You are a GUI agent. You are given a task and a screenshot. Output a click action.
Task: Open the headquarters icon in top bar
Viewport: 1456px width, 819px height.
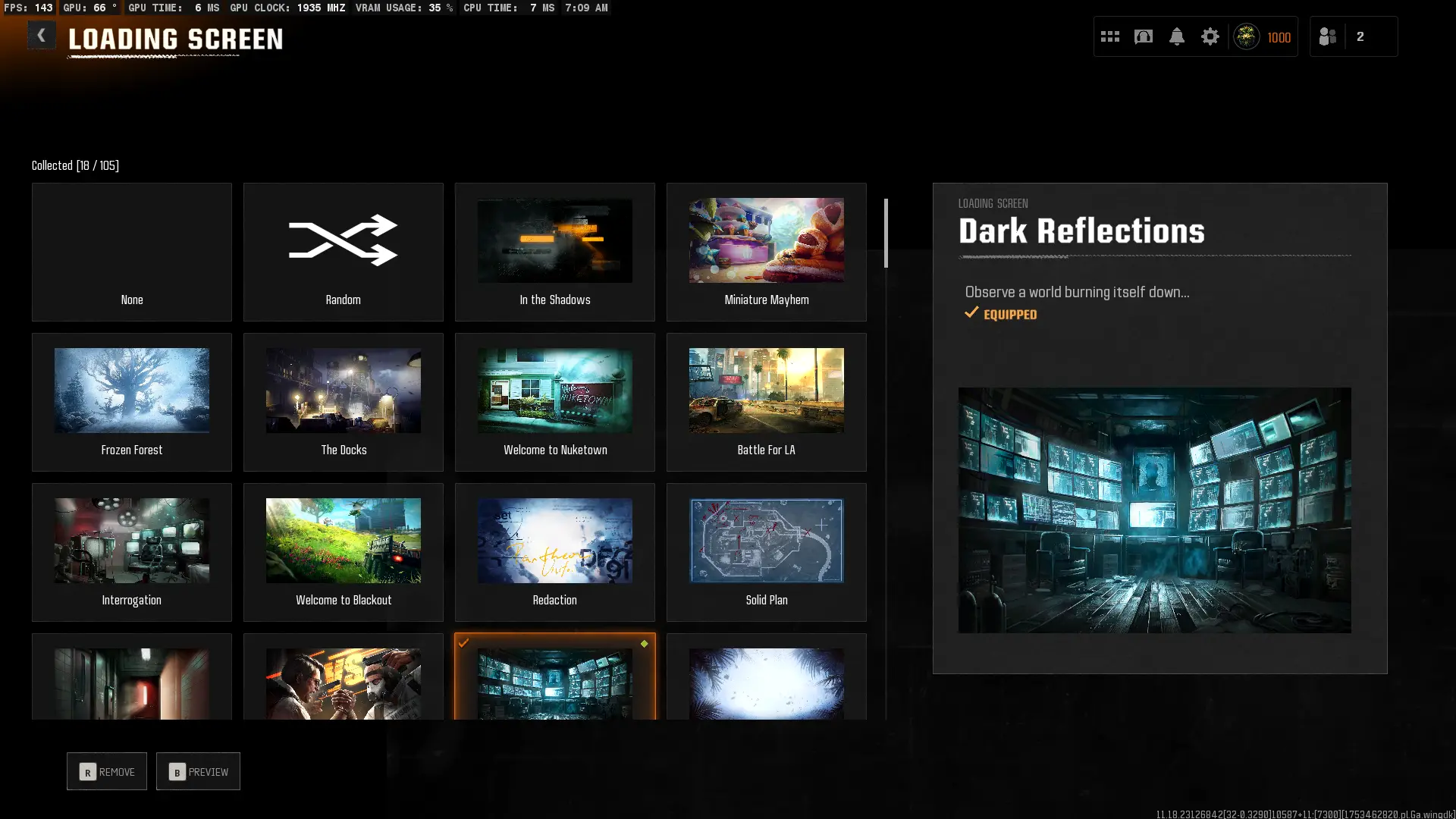[1144, 36]
